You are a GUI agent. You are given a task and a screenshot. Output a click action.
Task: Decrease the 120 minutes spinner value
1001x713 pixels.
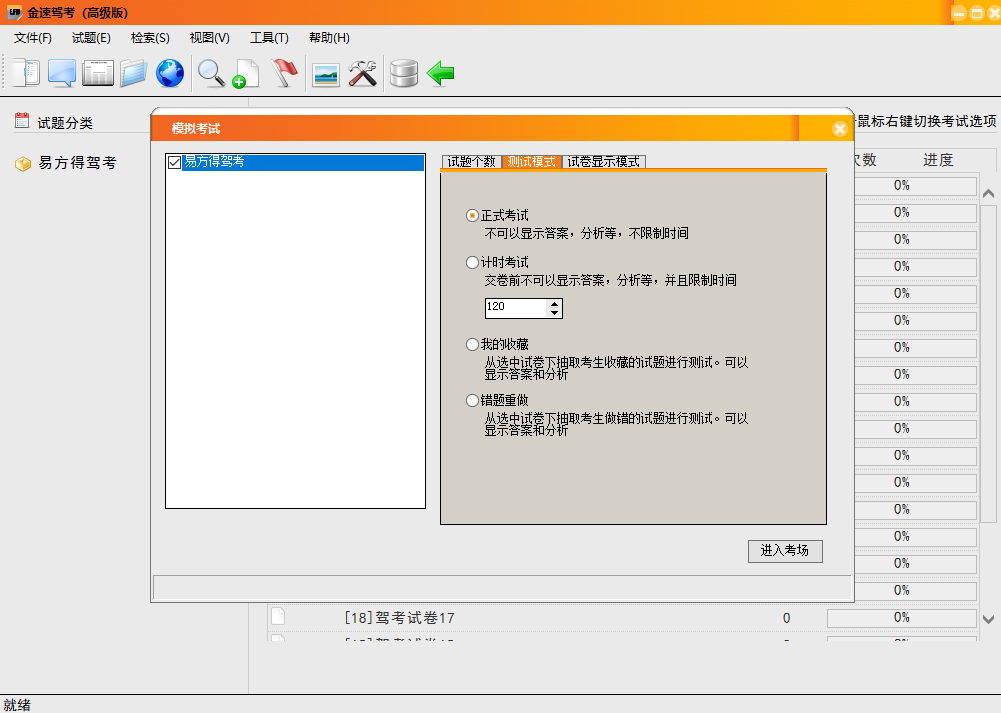coord(554,313)
